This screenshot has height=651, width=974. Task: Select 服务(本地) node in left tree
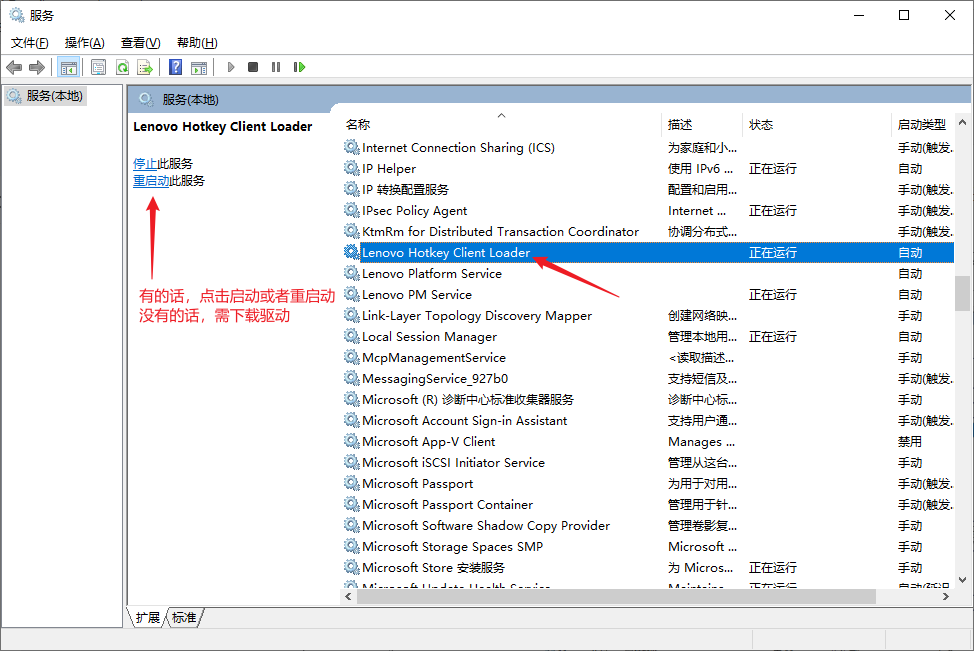(x=45, y=96)
